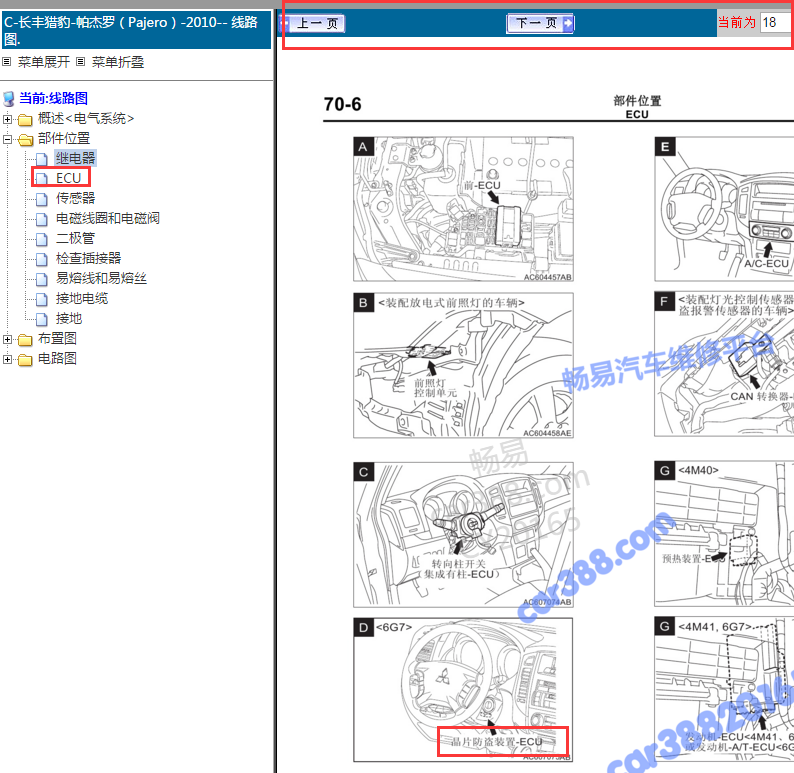Click the 当前为 label
The height and width of the screenshot is (773, 794).
point(737,22)
